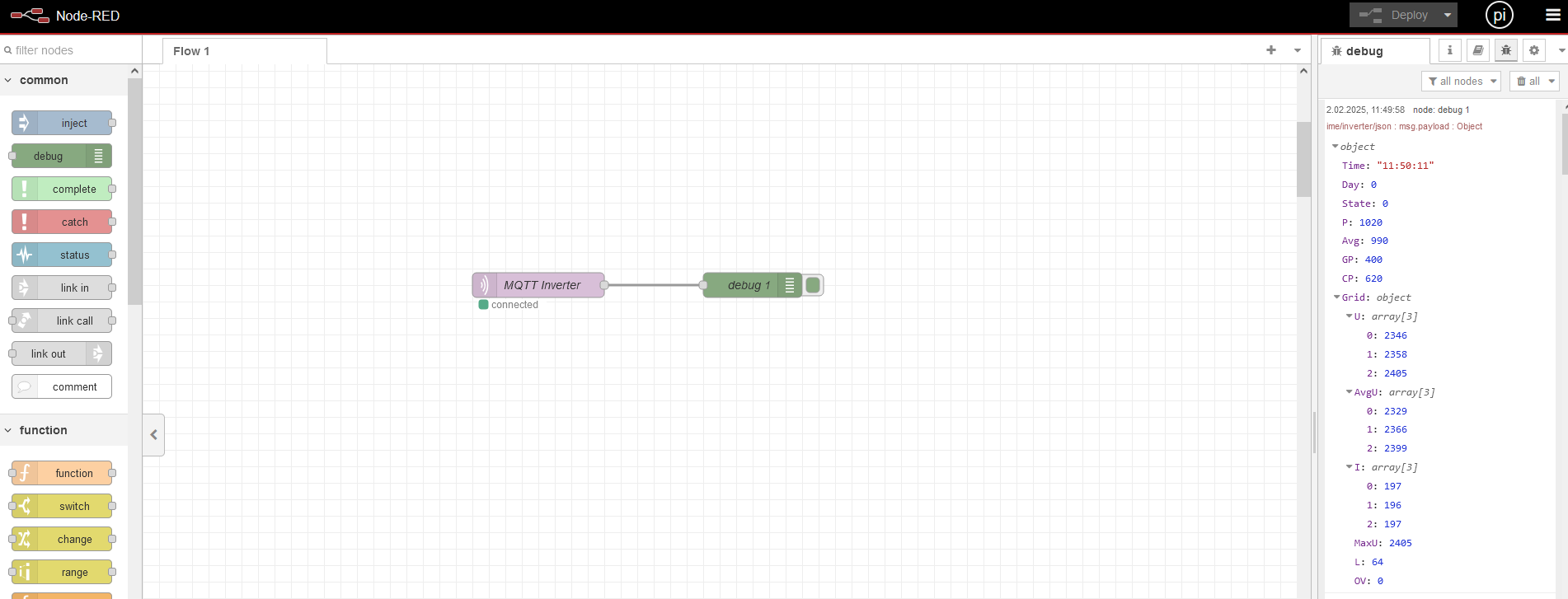Select the function node in palette
1568x599 pixels.
(62, 473)
